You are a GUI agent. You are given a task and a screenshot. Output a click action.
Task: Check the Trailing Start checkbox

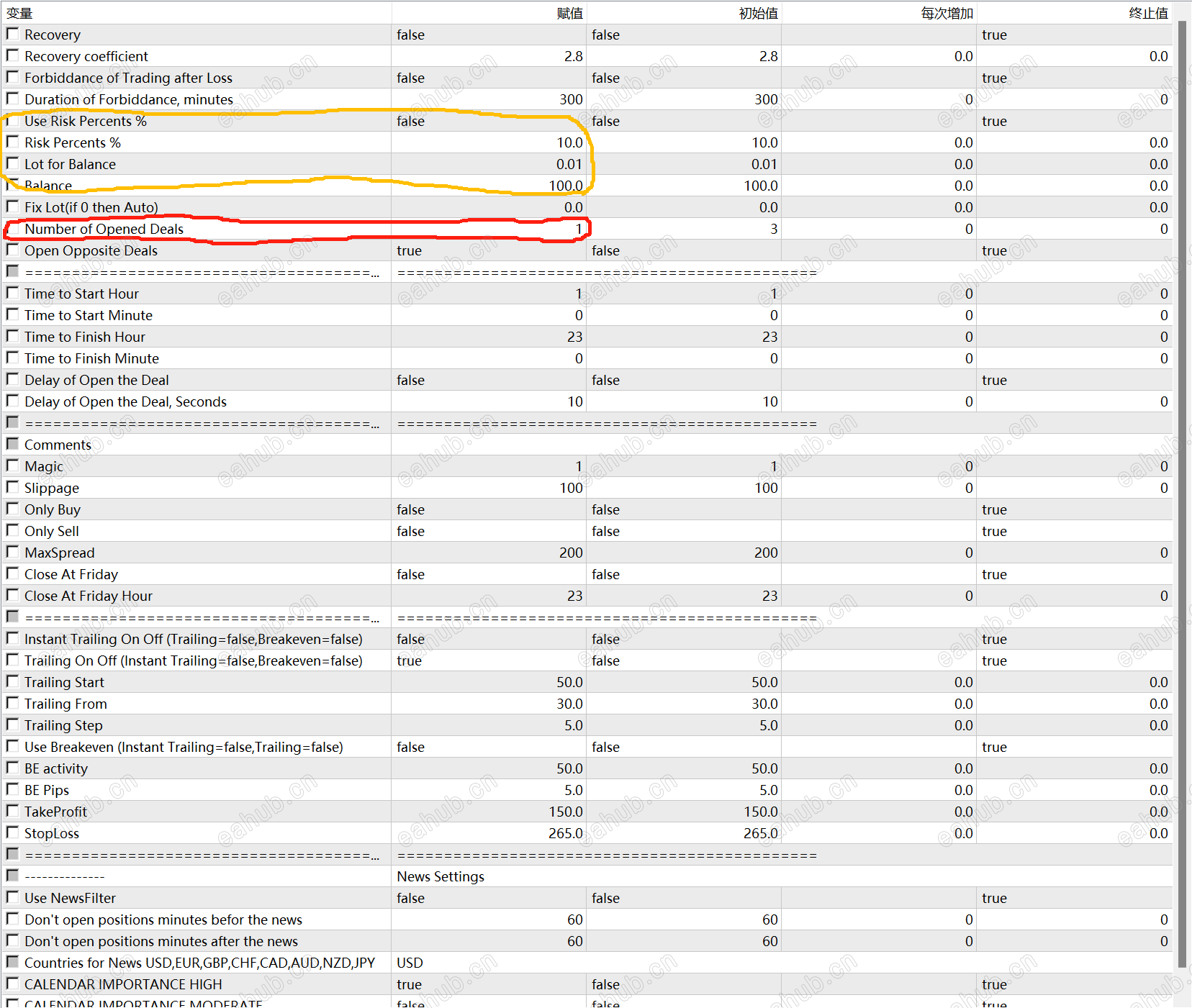tap(12, 681)
